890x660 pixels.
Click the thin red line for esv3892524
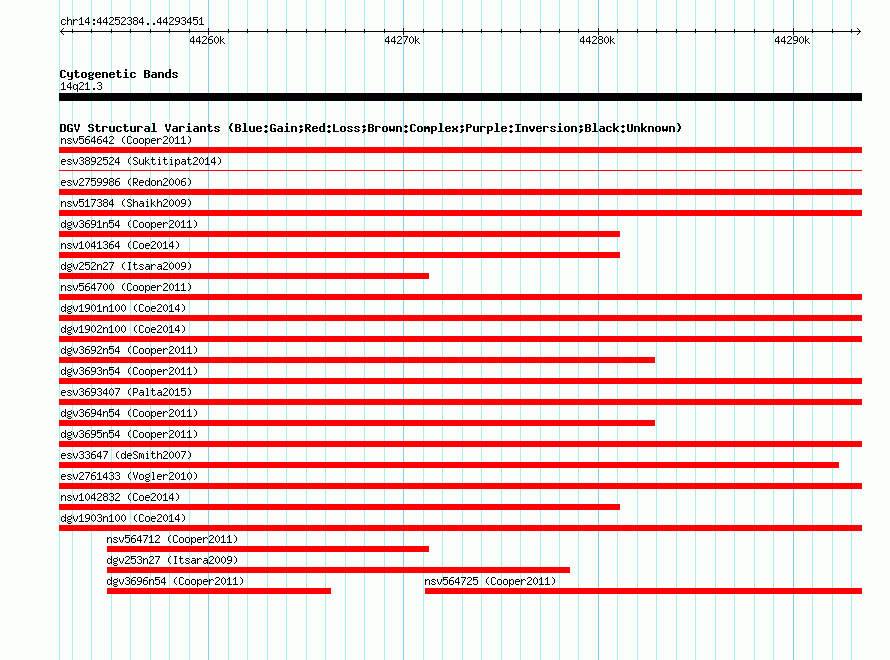(x=460, y=170)
